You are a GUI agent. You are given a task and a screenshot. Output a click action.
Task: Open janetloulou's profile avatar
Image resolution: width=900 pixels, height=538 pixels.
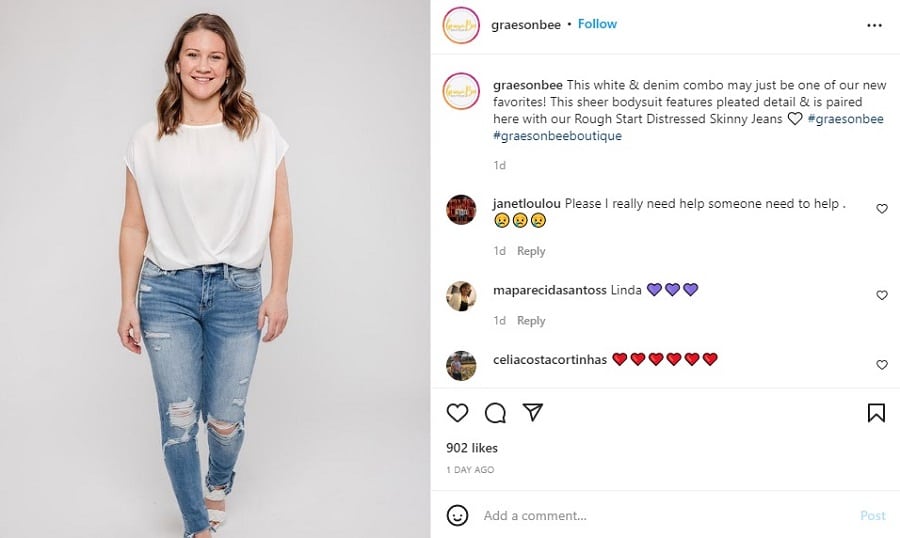[461, 209]
